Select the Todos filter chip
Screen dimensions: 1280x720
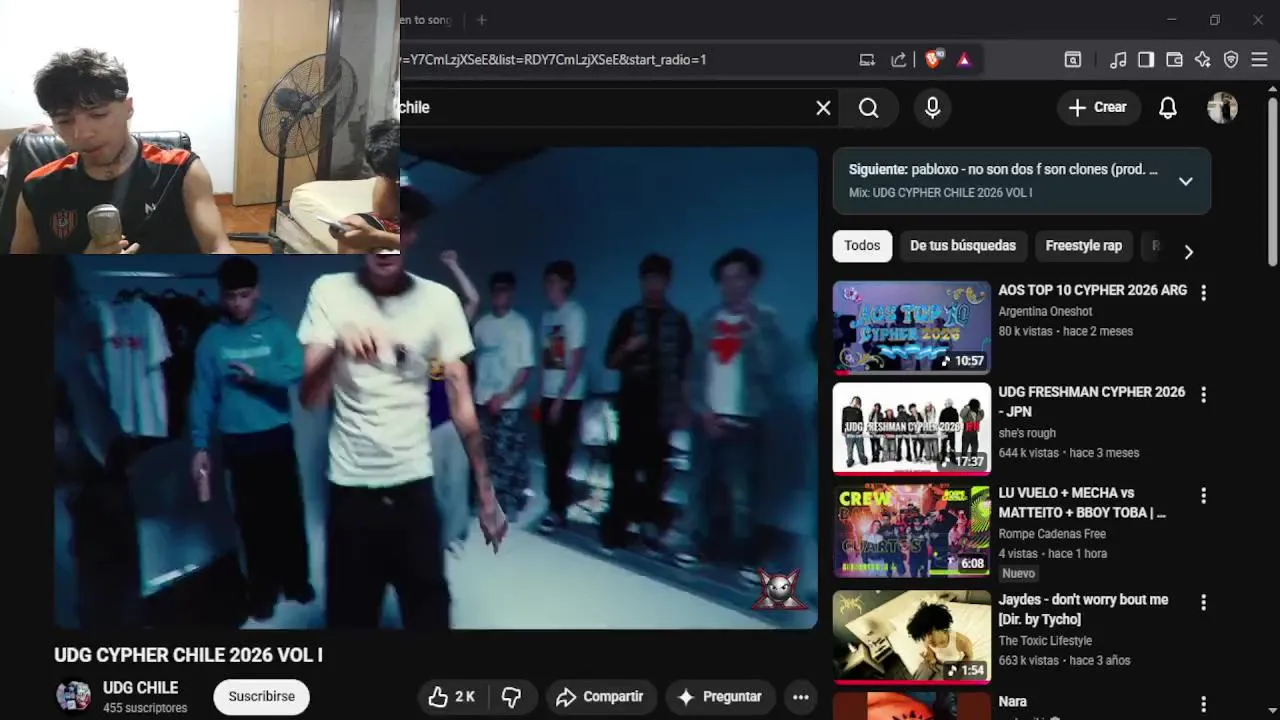coord(862,246)
